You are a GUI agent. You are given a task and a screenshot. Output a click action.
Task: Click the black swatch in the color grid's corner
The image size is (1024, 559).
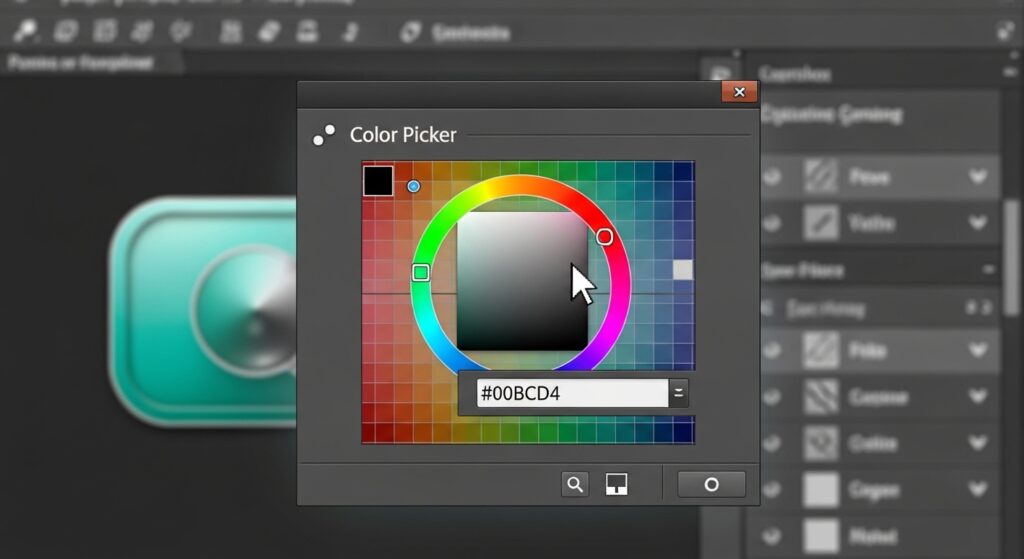coord(378,181)
